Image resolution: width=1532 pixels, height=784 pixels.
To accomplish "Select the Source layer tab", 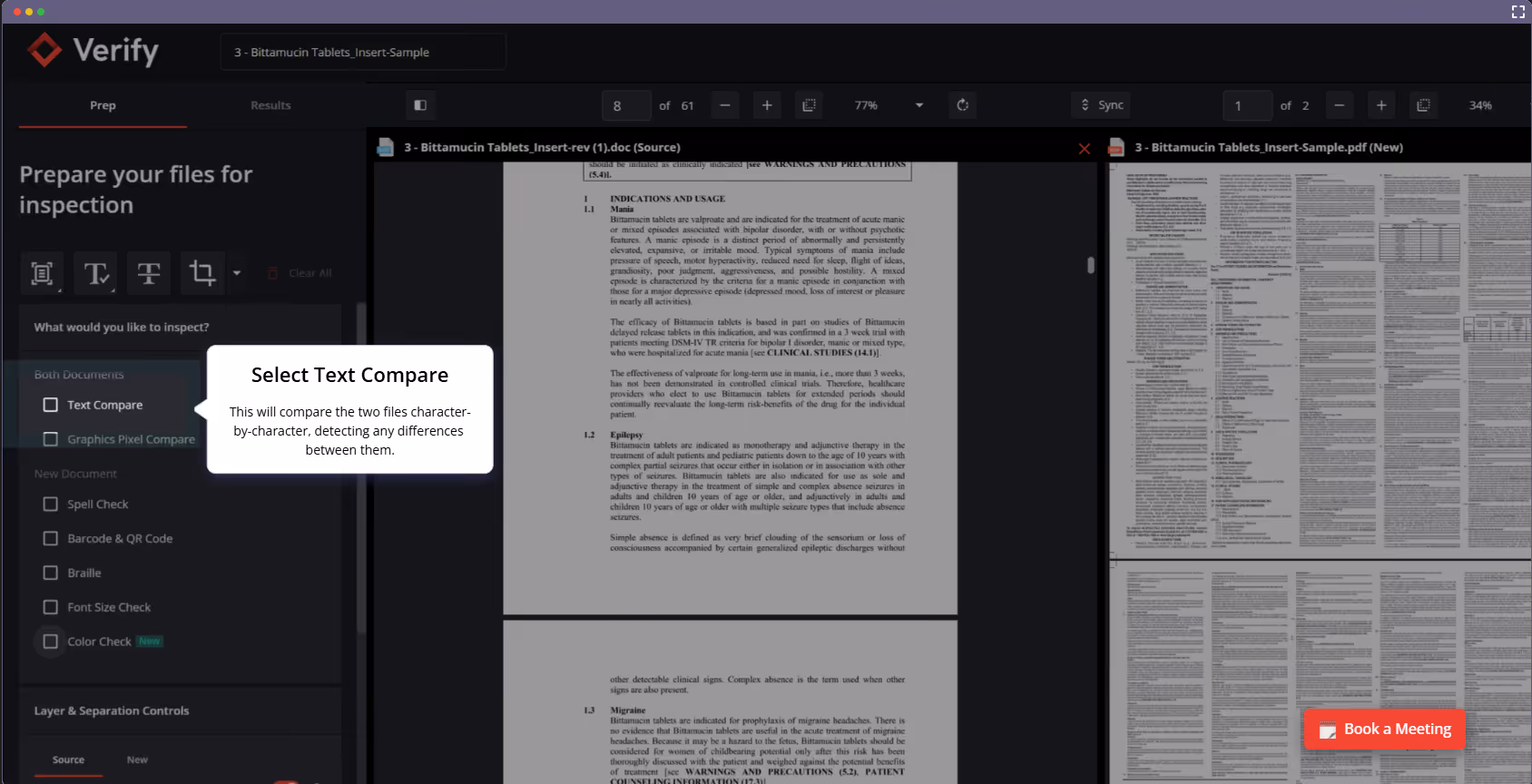I will click(68, 759).
